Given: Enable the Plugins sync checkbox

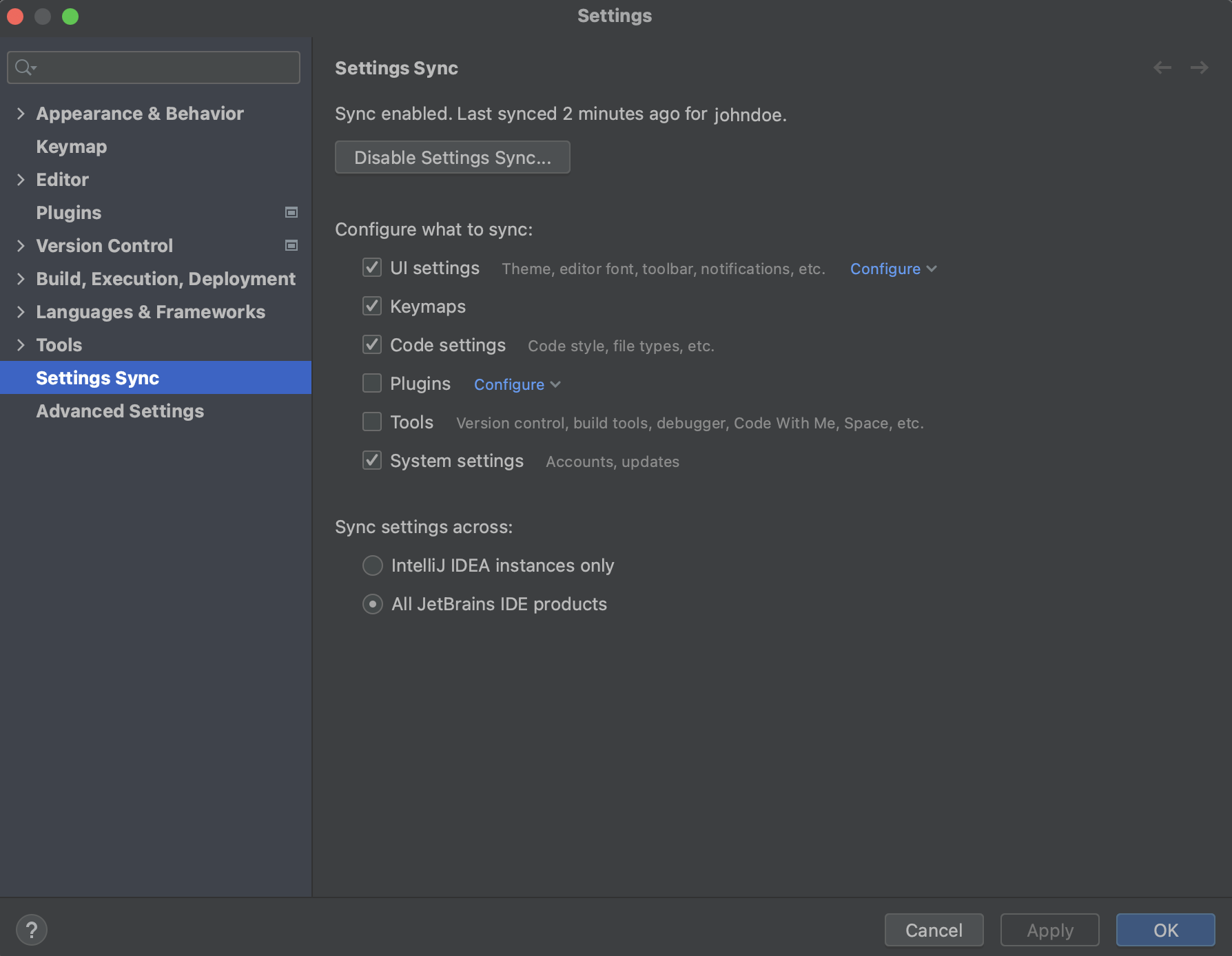Looking at the screenshot, I should 371,383.
